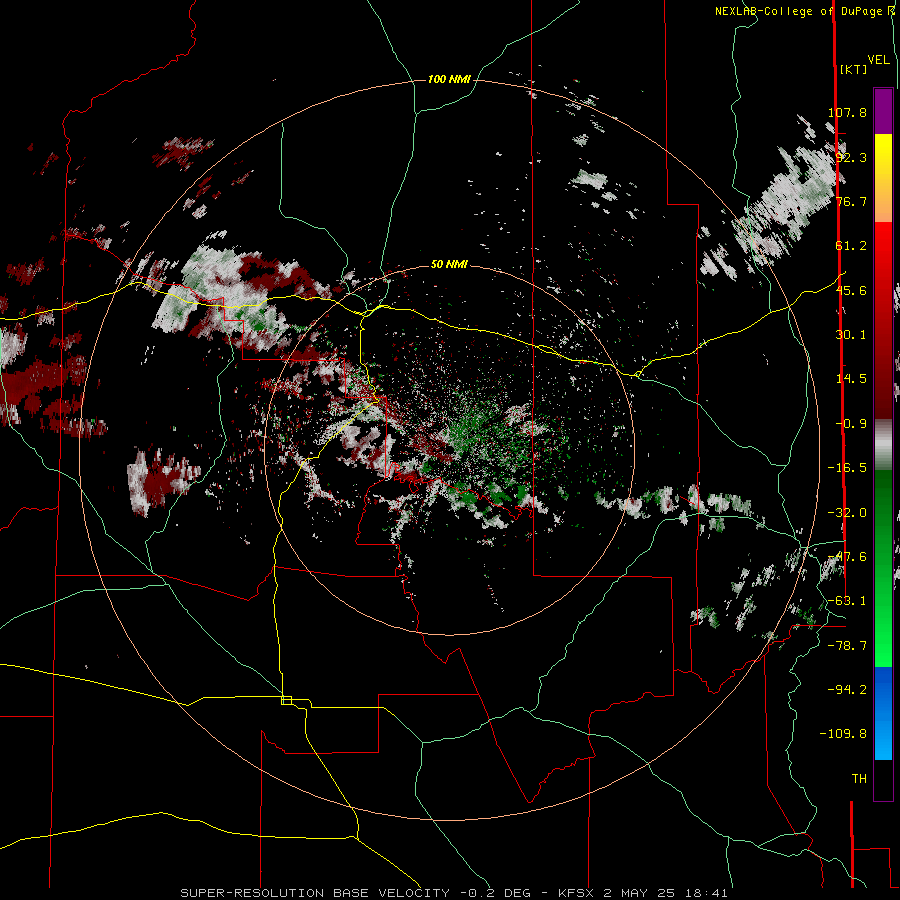Click the 30.1 velocity scale value
Screen dimensions: 900x900
tap(851, 335)
